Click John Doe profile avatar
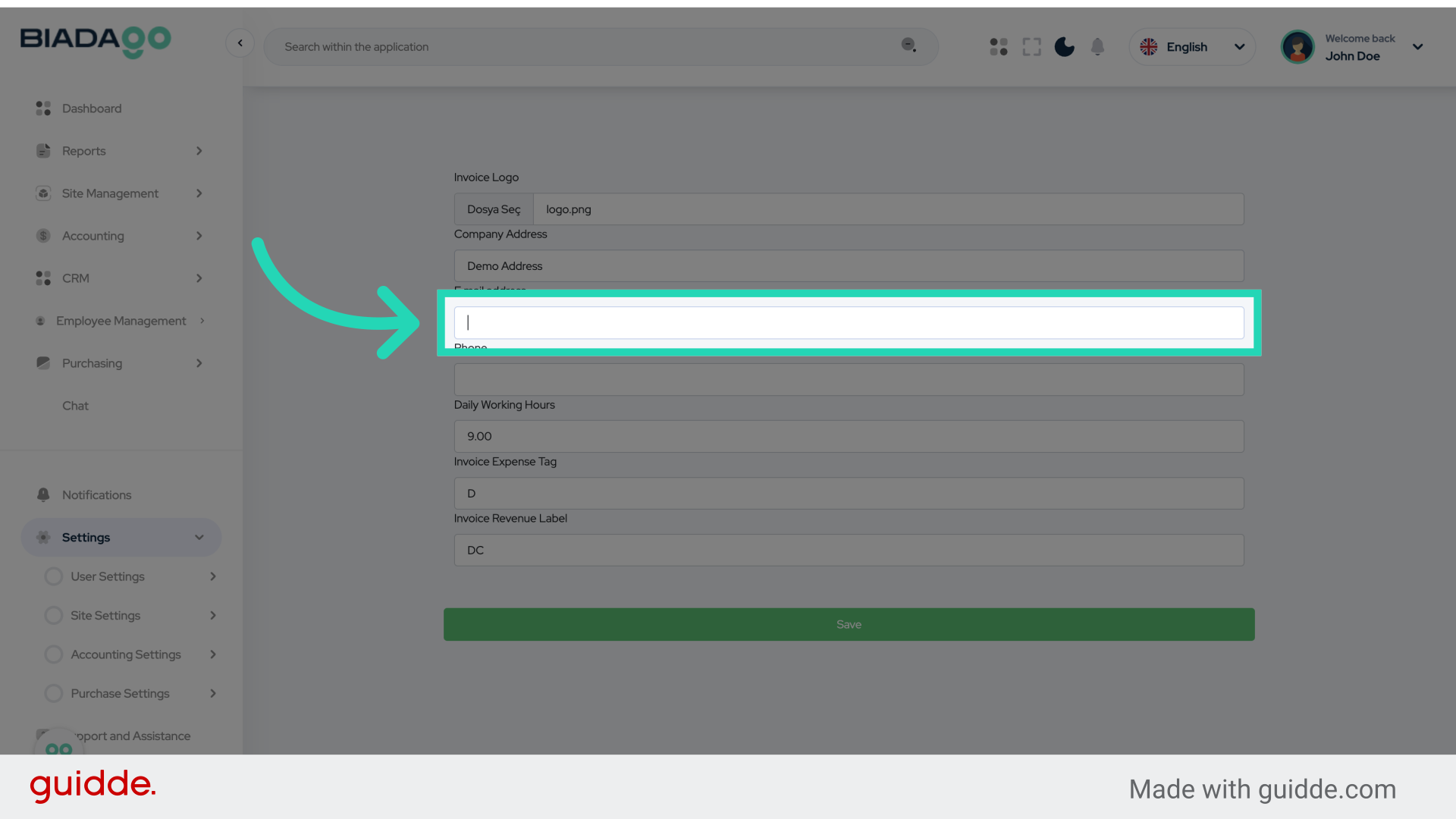 [1298, 47]
